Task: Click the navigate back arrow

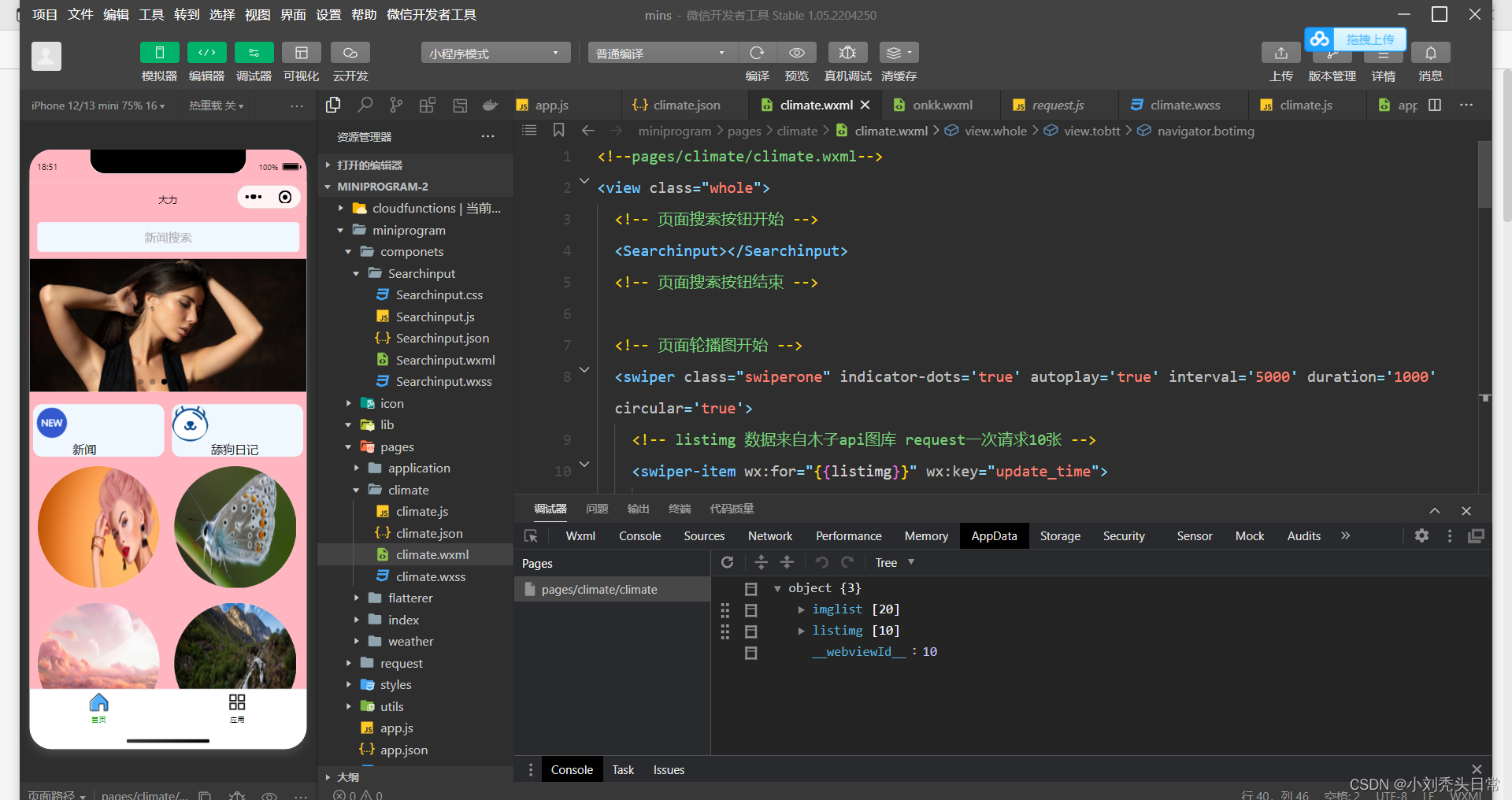Action: [588, 130]
